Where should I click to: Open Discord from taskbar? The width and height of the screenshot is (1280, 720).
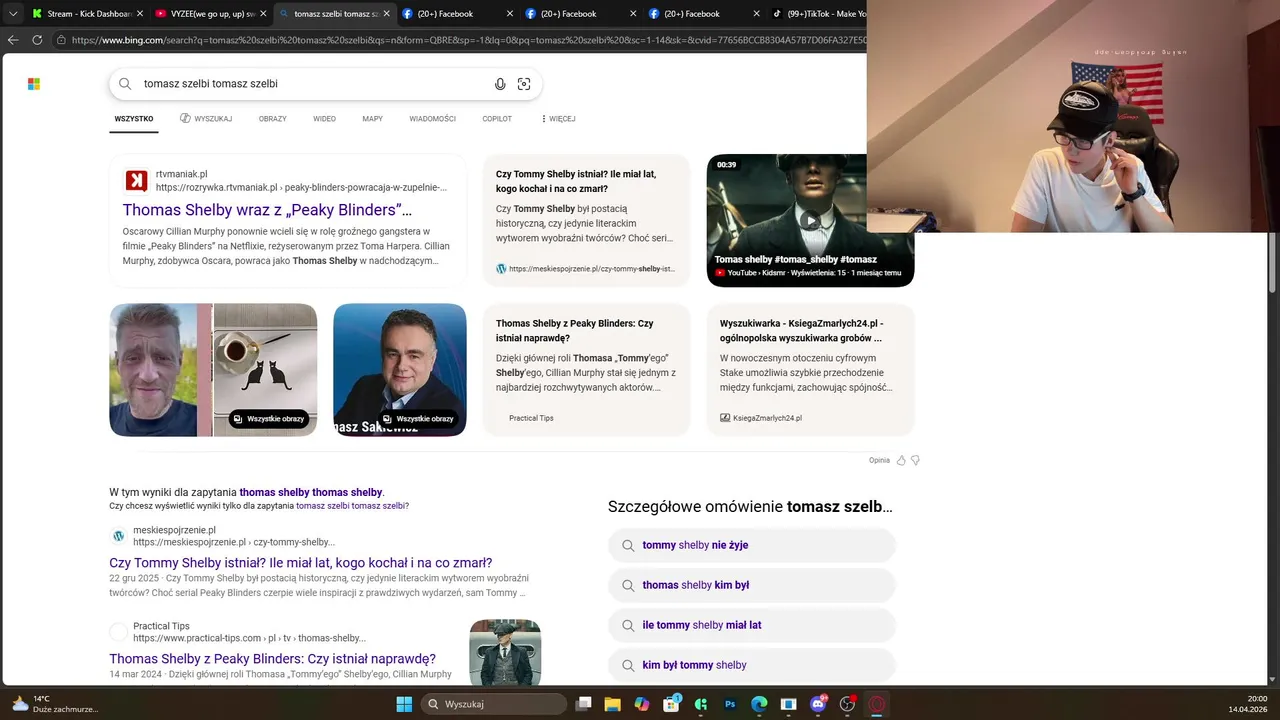818,704
